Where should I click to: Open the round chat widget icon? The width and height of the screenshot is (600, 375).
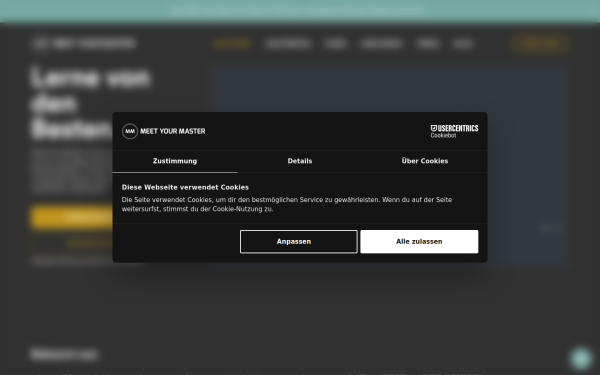coord(581,358)
